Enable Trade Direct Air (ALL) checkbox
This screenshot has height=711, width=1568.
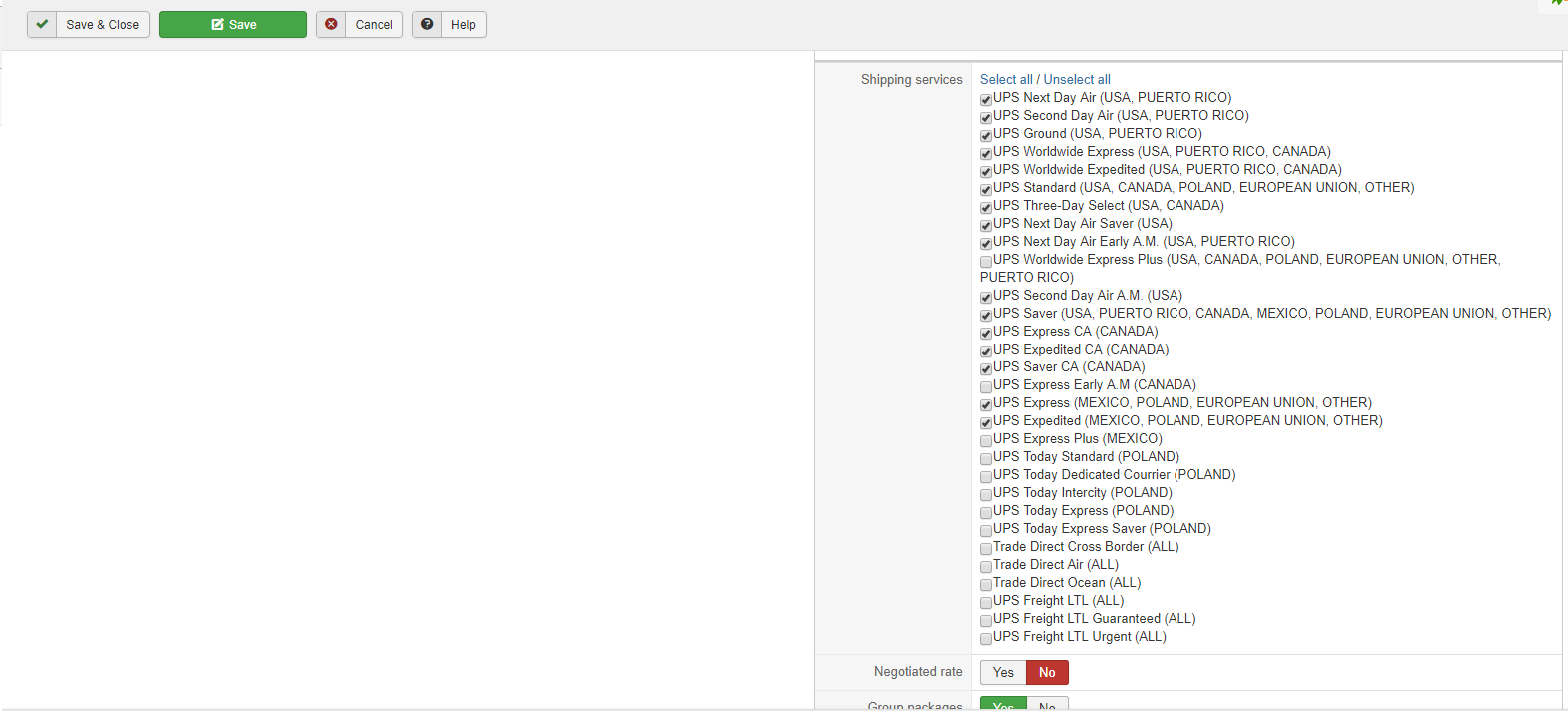pyautogui.click(x=986, y=566)
